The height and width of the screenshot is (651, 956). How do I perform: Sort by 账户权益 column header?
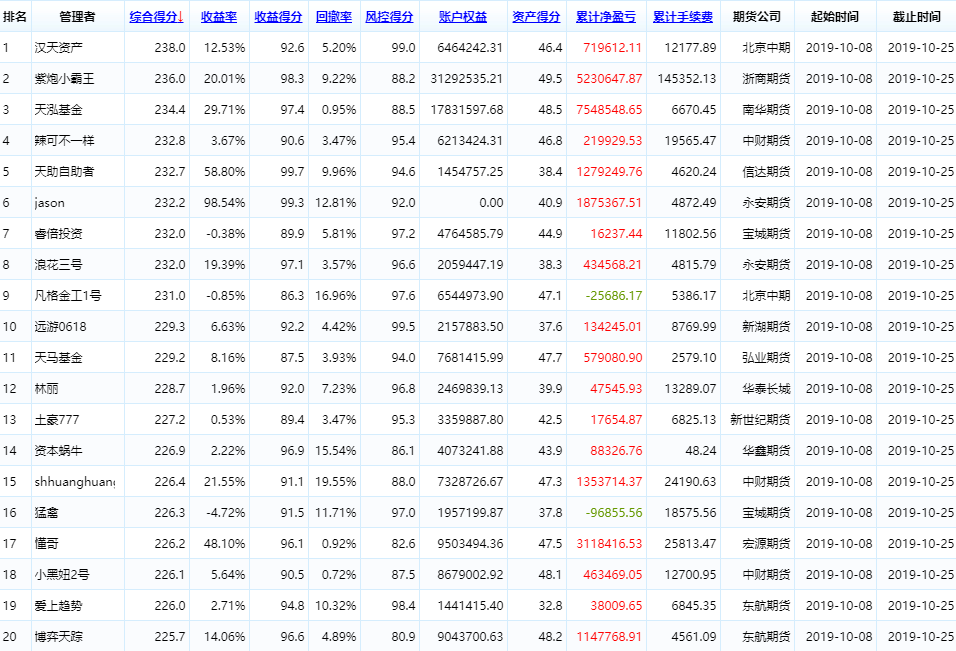pos(463,17)
